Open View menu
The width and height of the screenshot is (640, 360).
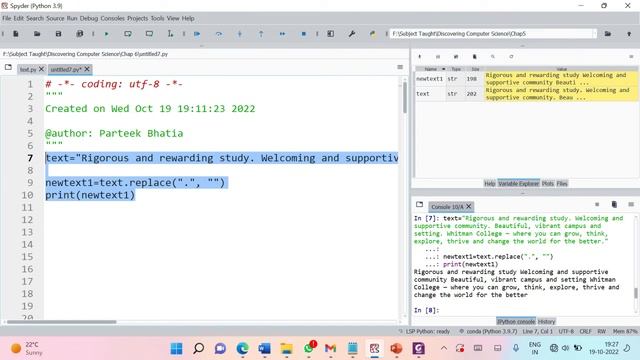[x=173, y=18]
